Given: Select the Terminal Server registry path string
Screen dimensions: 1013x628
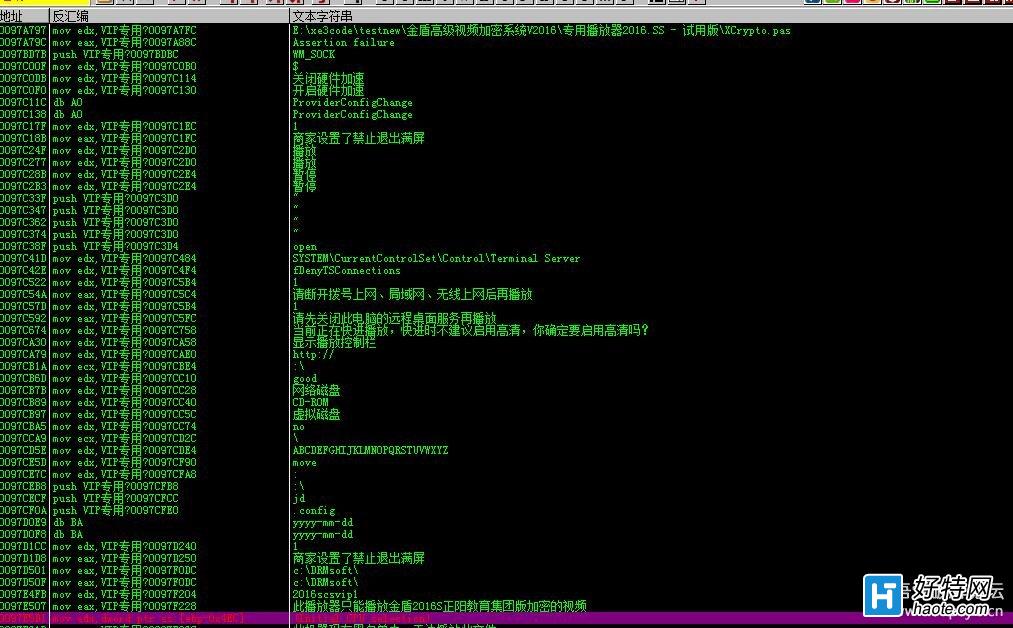Looking at the screenshot, I should point(436,258).
